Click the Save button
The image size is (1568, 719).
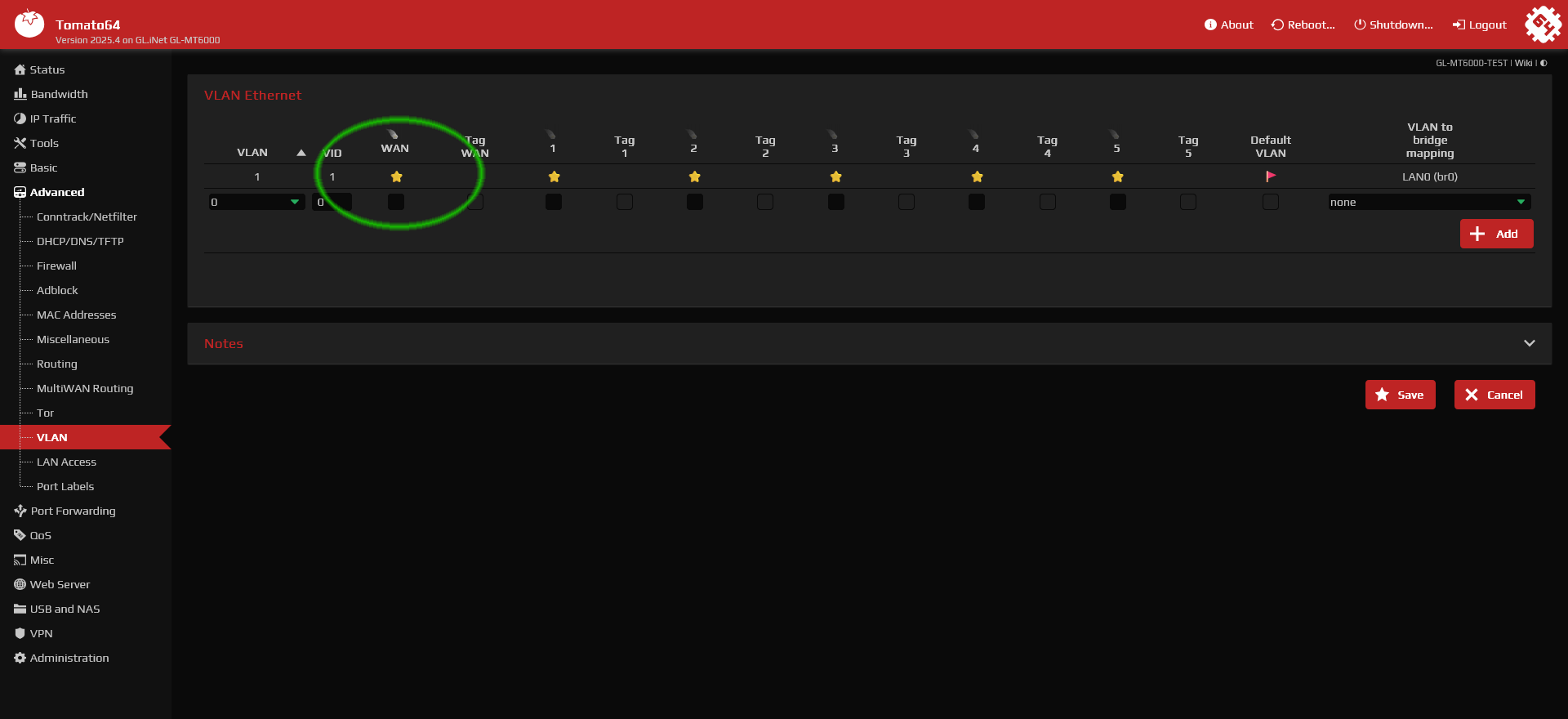point(1401,395)
